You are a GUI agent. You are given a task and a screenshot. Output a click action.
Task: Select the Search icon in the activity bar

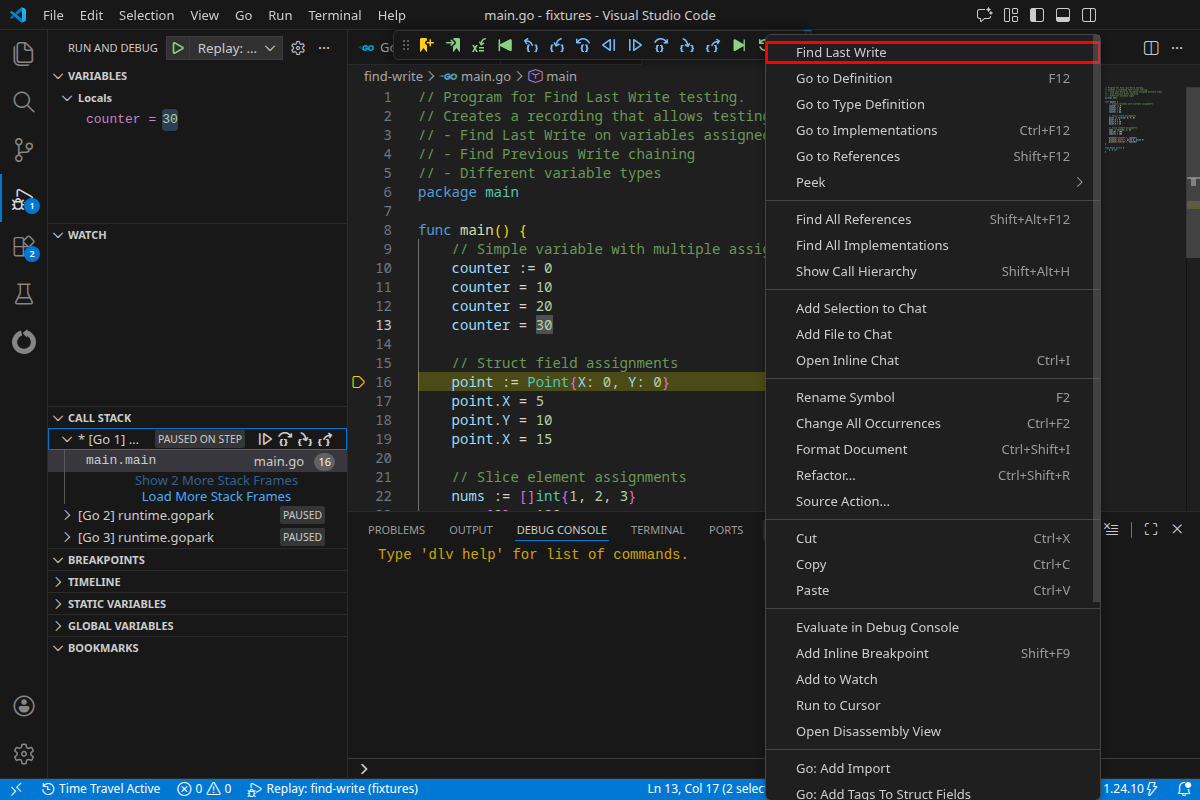click(x=23, y=101)
